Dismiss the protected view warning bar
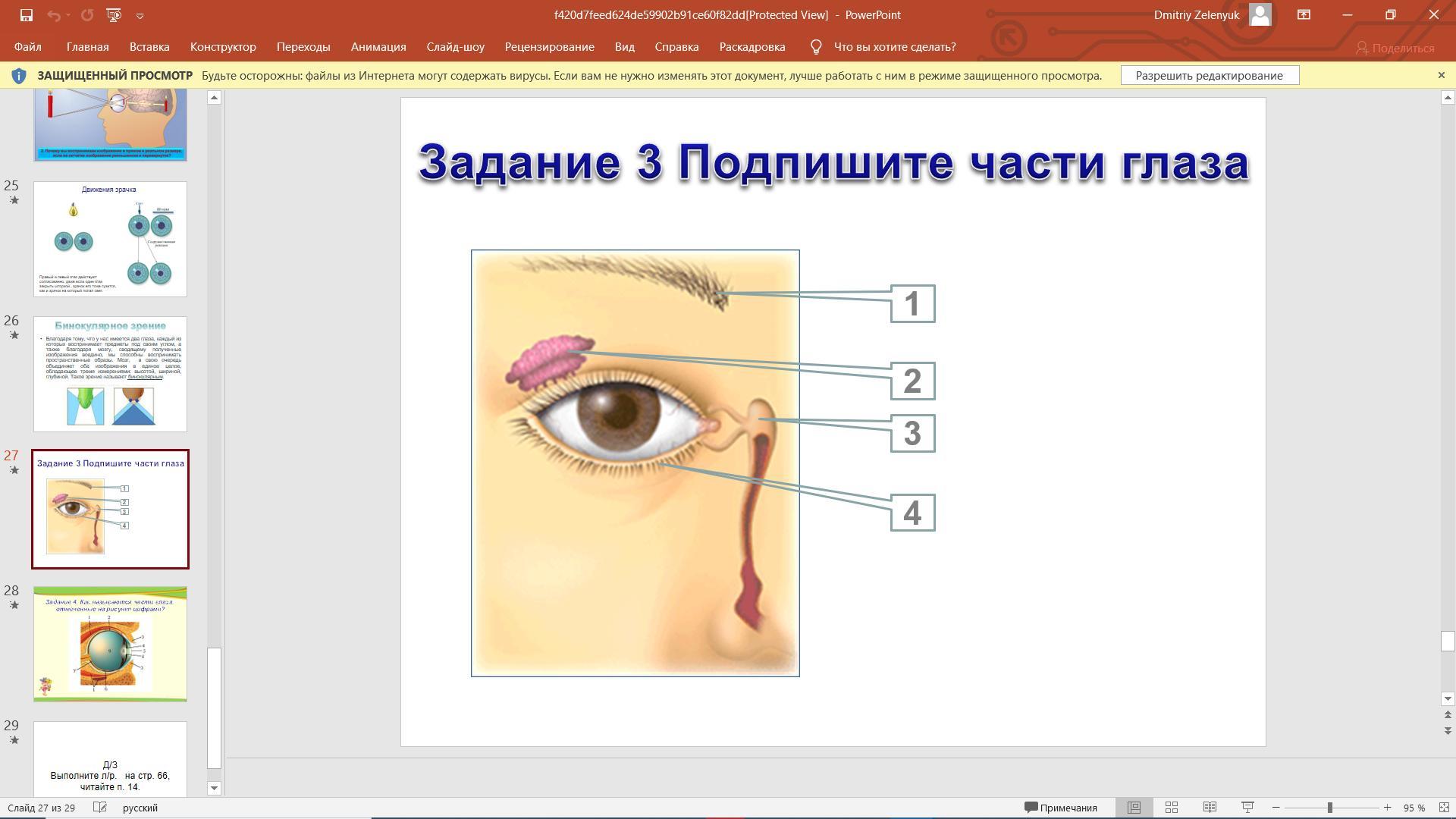Image resolution: width=1456 pixels, height=819 pixels. [1441, 75]
